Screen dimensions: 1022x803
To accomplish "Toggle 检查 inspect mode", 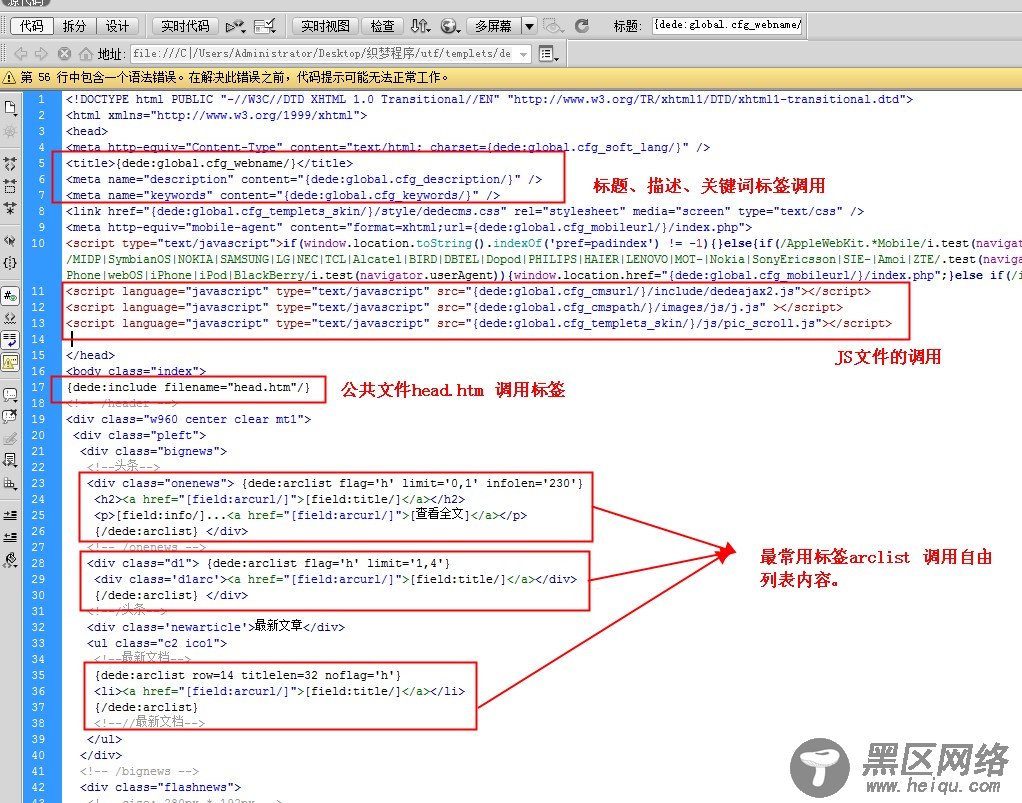I will coord(382,26).
